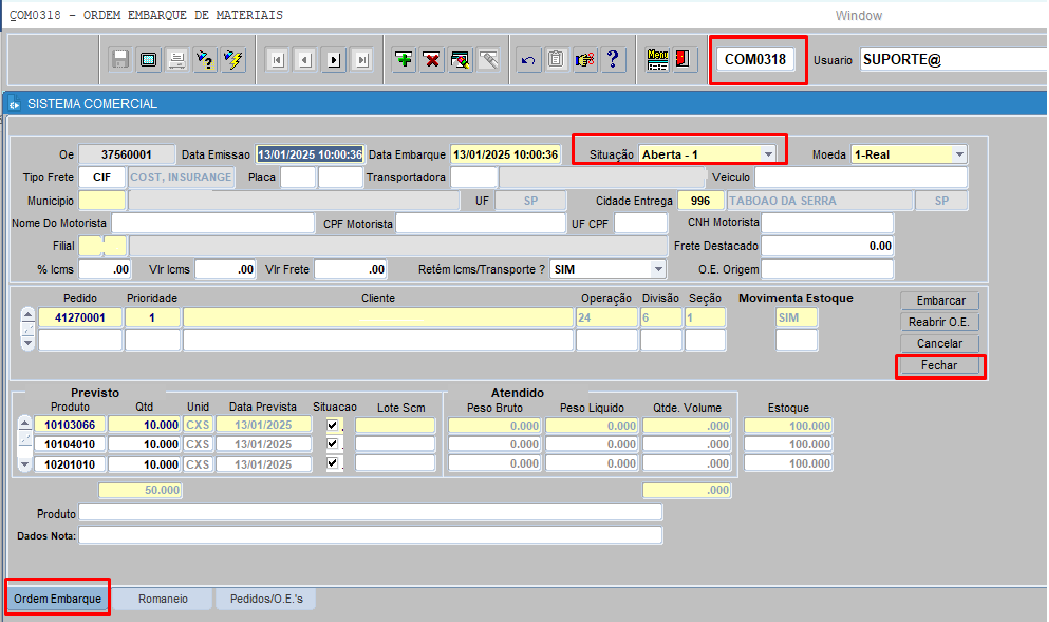
Task: Toggle Situacao checkbox for product 10201010
Action: coord(332,463)
